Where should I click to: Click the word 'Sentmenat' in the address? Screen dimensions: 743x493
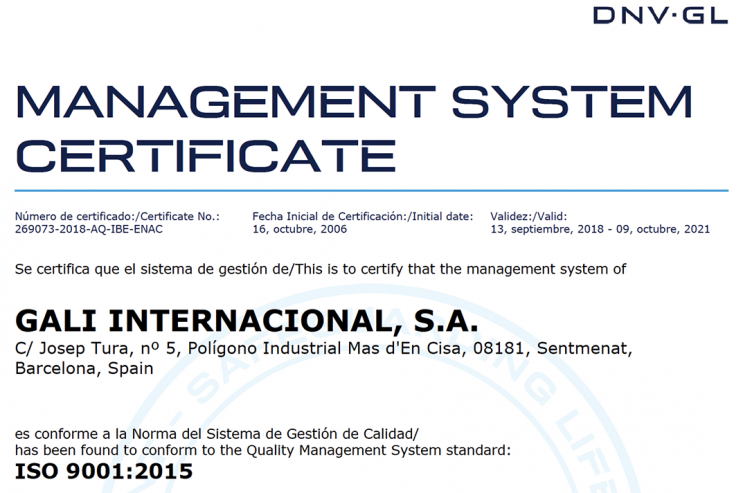pos(588,348)
